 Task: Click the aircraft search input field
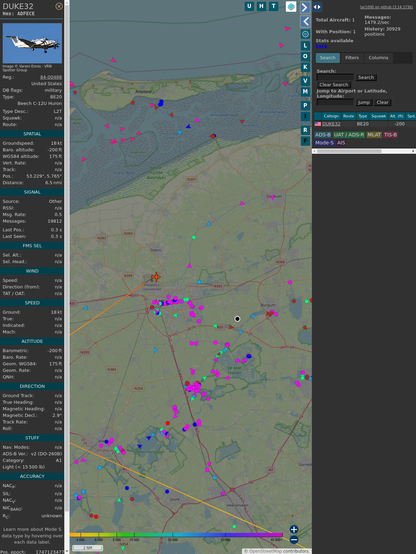335,77
